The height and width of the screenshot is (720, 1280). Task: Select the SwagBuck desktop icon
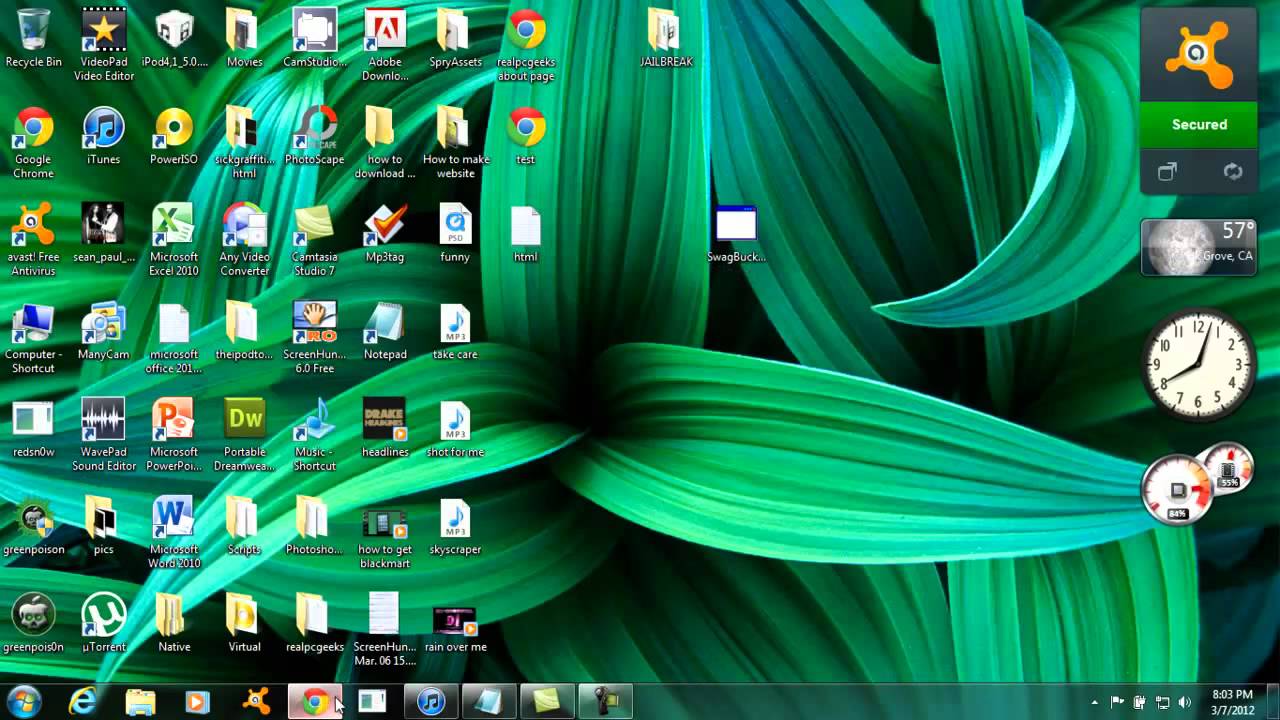pyautogui.click(x=736, y=234)
